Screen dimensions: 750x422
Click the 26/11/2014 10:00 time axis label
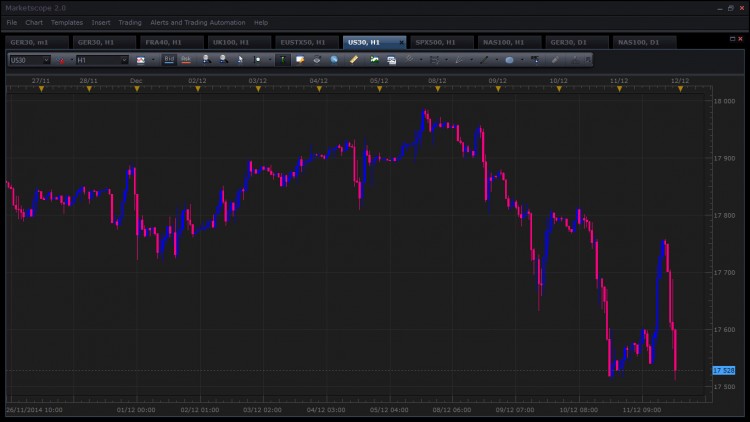pyautogui.click(x=34, y=410)
